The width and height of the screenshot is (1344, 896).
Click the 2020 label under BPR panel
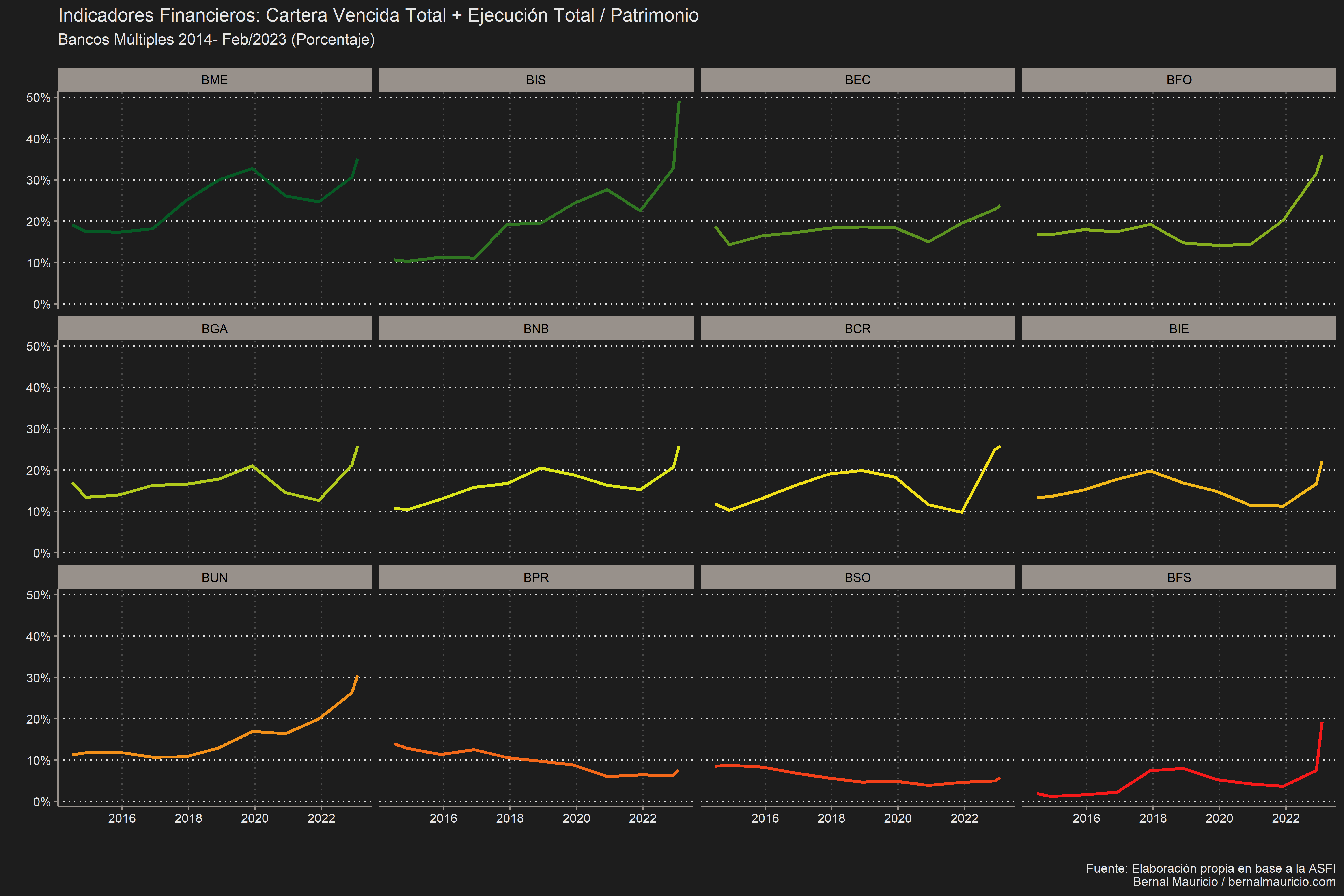pyautogui.click(x=576, y=818)
